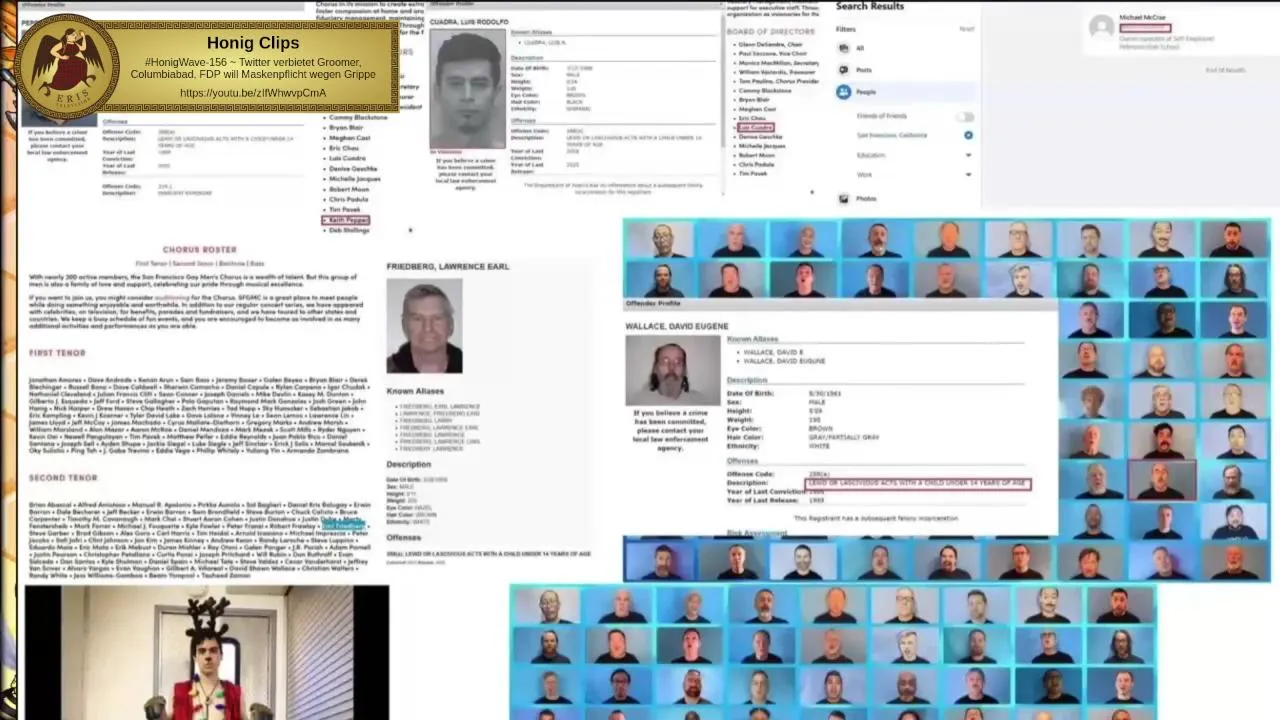Open the search result's grey profile avatar
1280x720 pixels.
[1101, 27]
